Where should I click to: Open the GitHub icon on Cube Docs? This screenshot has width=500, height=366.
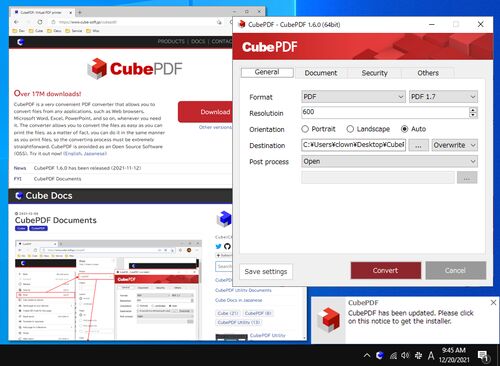click(227, 246)
